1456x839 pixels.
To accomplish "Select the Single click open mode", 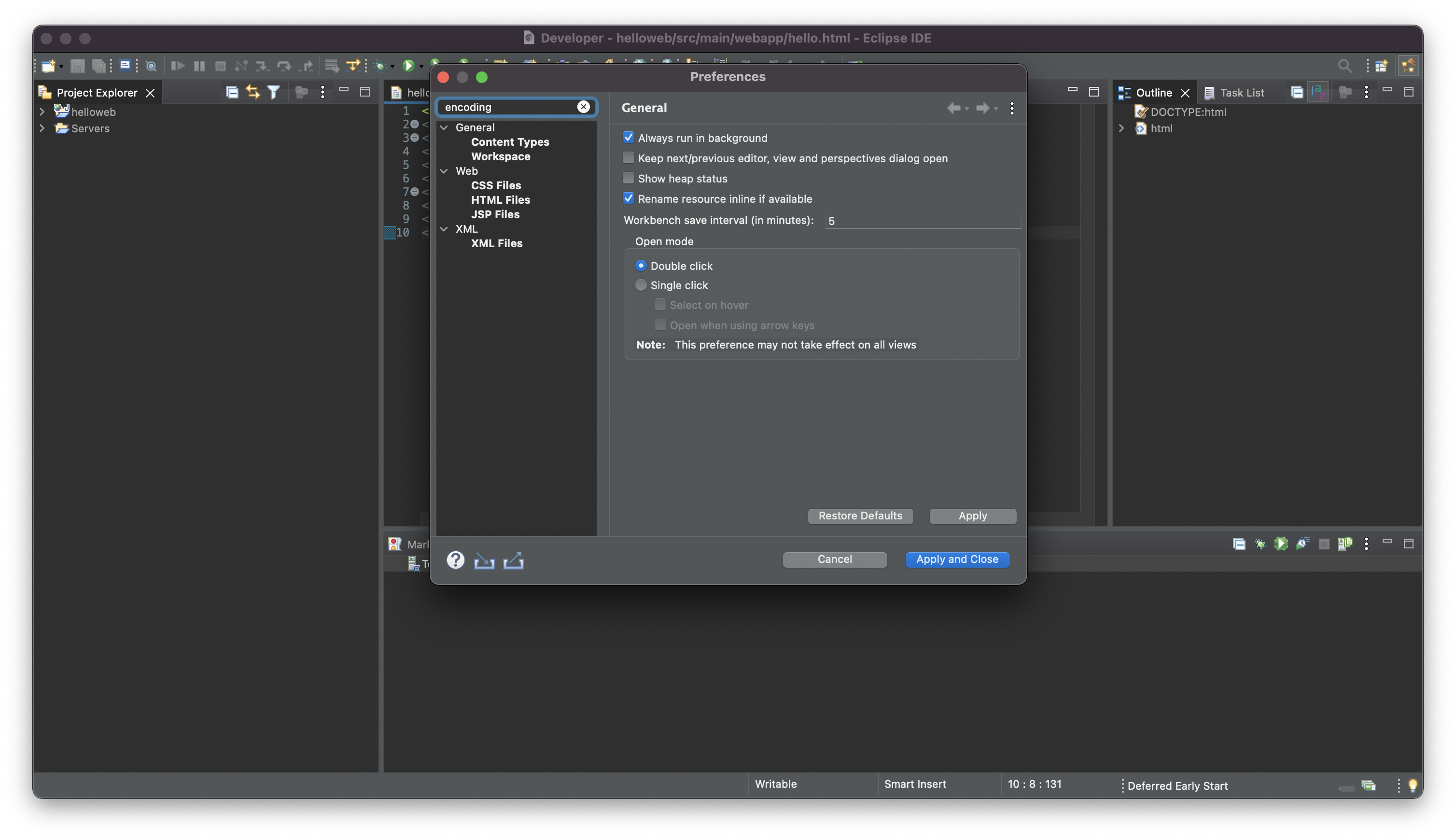I will click(641, 285).
